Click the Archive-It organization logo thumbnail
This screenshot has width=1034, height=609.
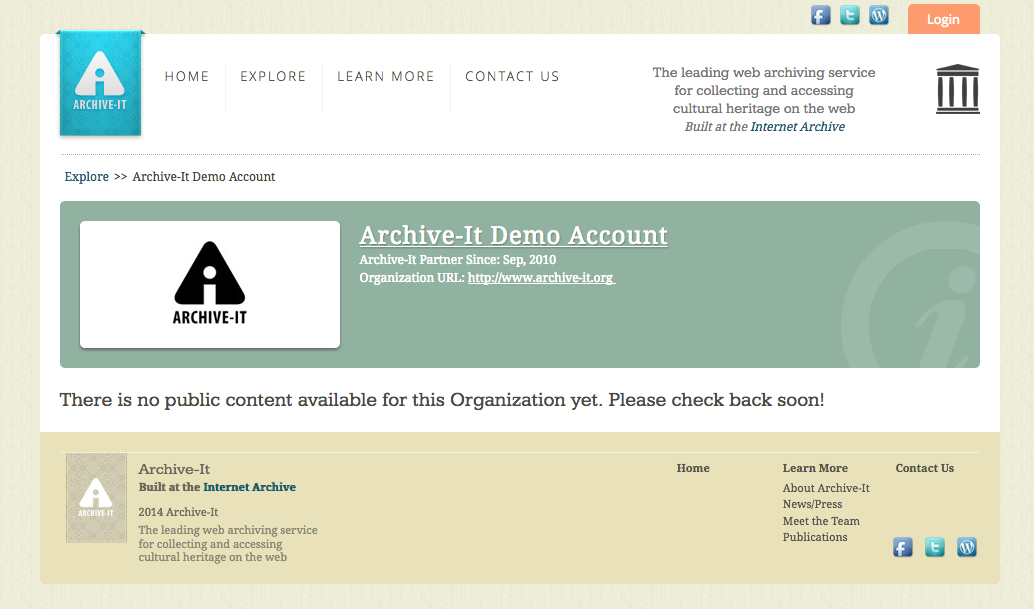[210, 285]
